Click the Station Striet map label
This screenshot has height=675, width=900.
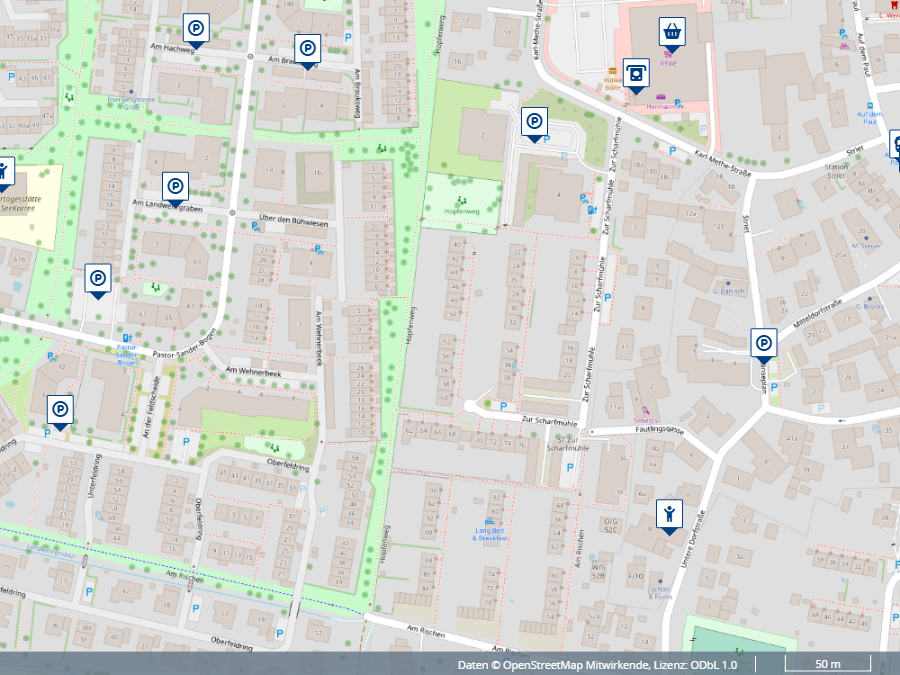[835, 171]
